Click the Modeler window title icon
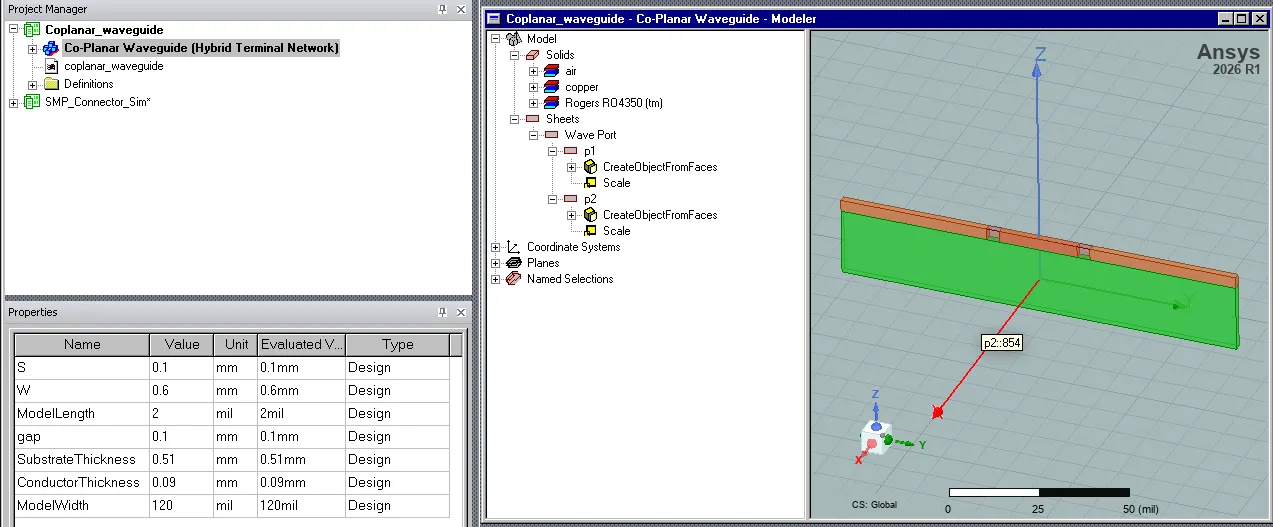Screen dimensions: 1273x527 click(494, 19)
